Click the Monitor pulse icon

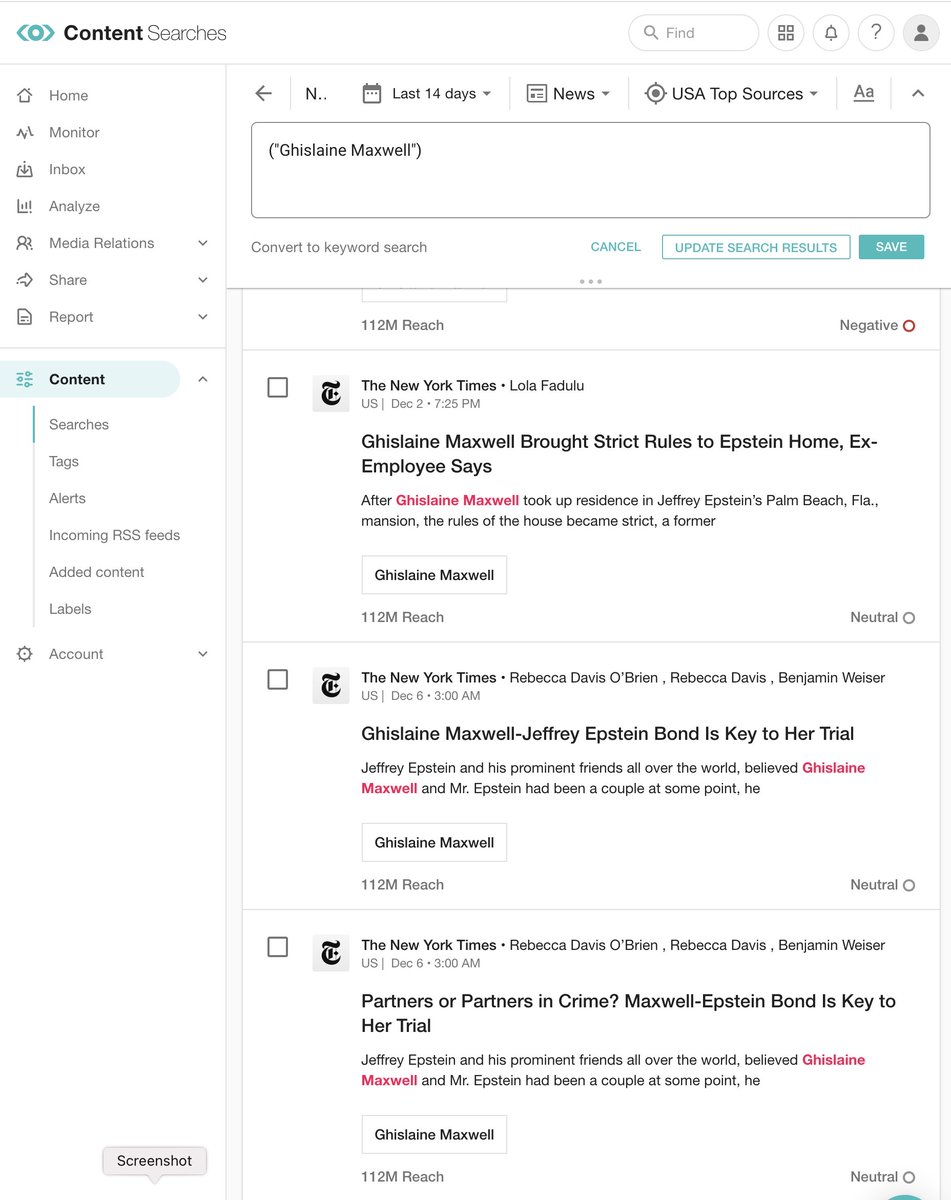coord(25,132)
